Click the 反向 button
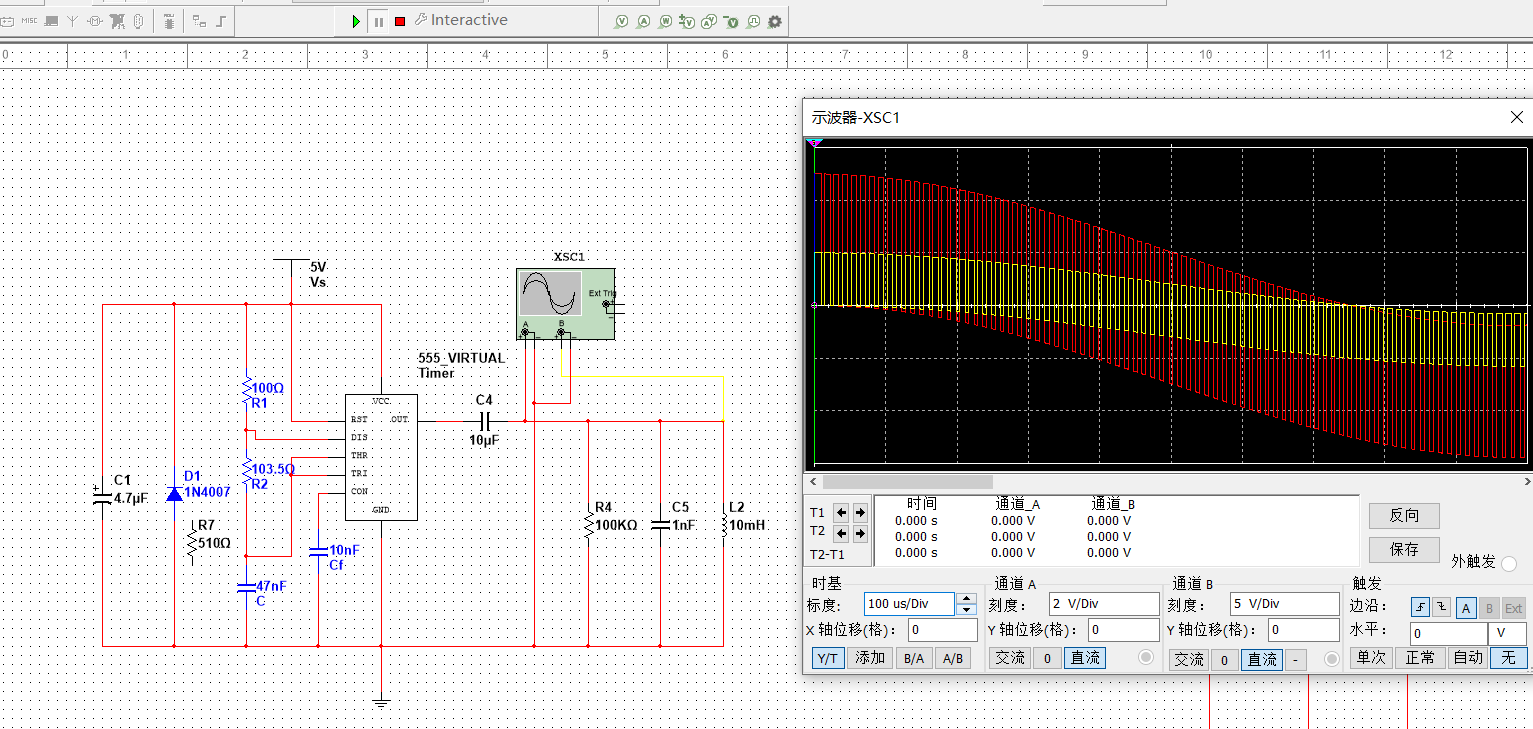 [1405, 515]
